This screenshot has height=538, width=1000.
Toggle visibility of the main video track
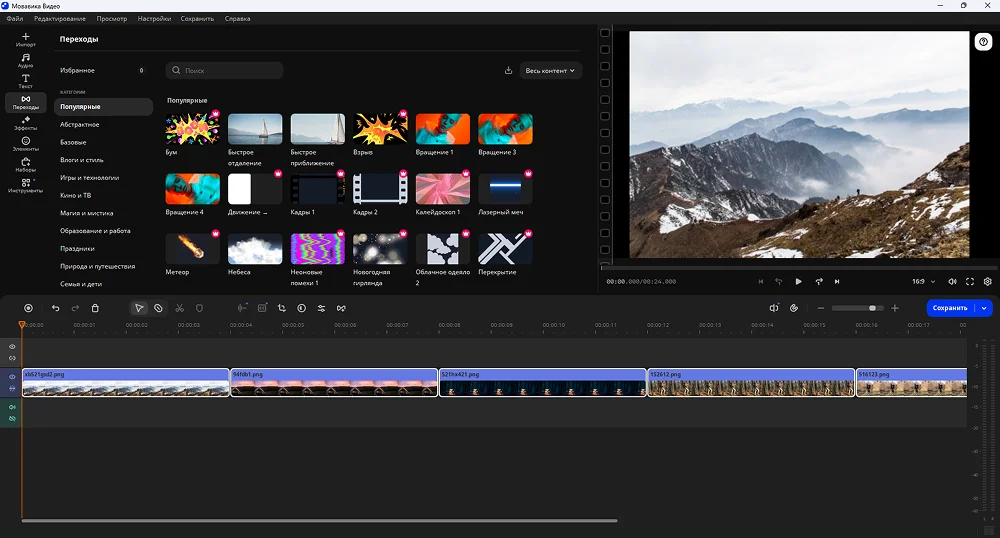12,377
